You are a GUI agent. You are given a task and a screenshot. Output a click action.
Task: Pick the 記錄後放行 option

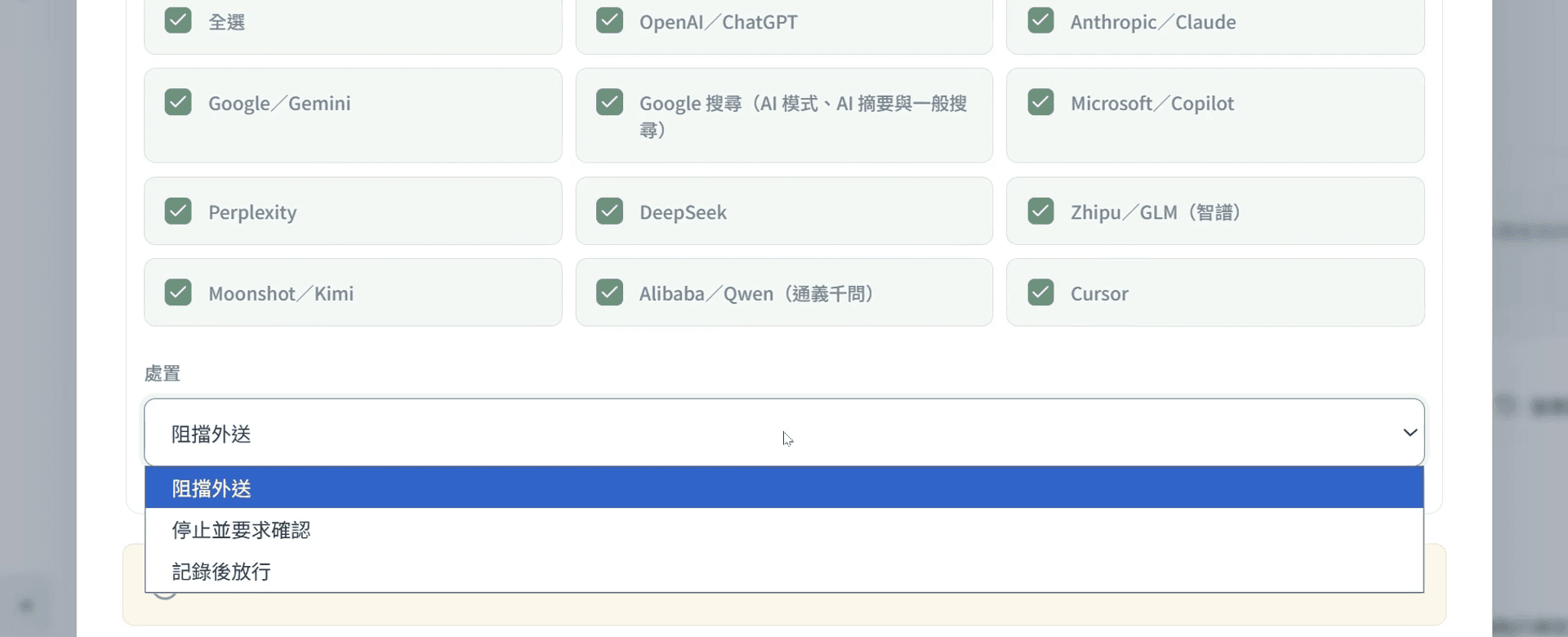784,571
